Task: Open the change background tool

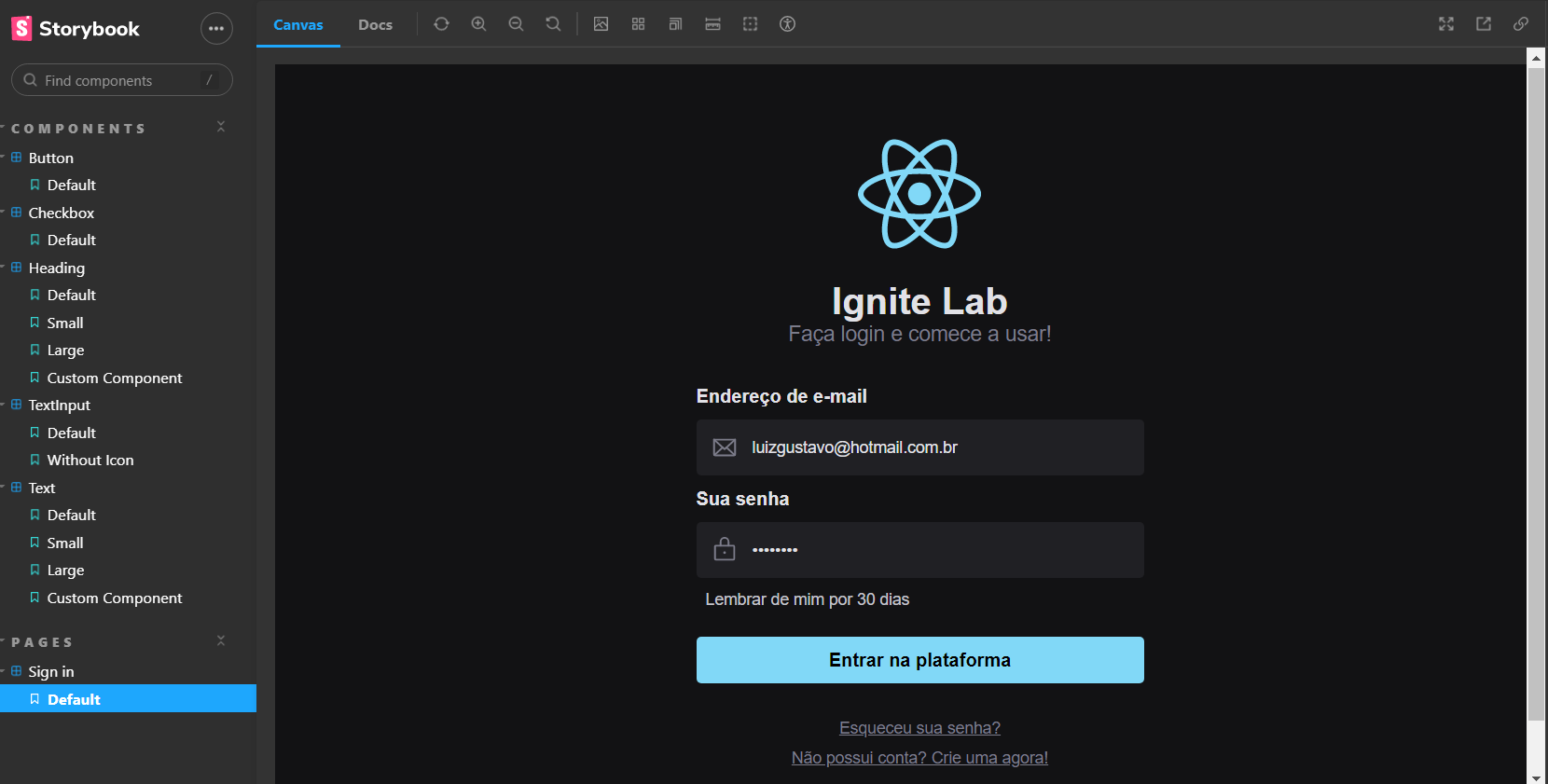Action: click(x=601, y=24)
